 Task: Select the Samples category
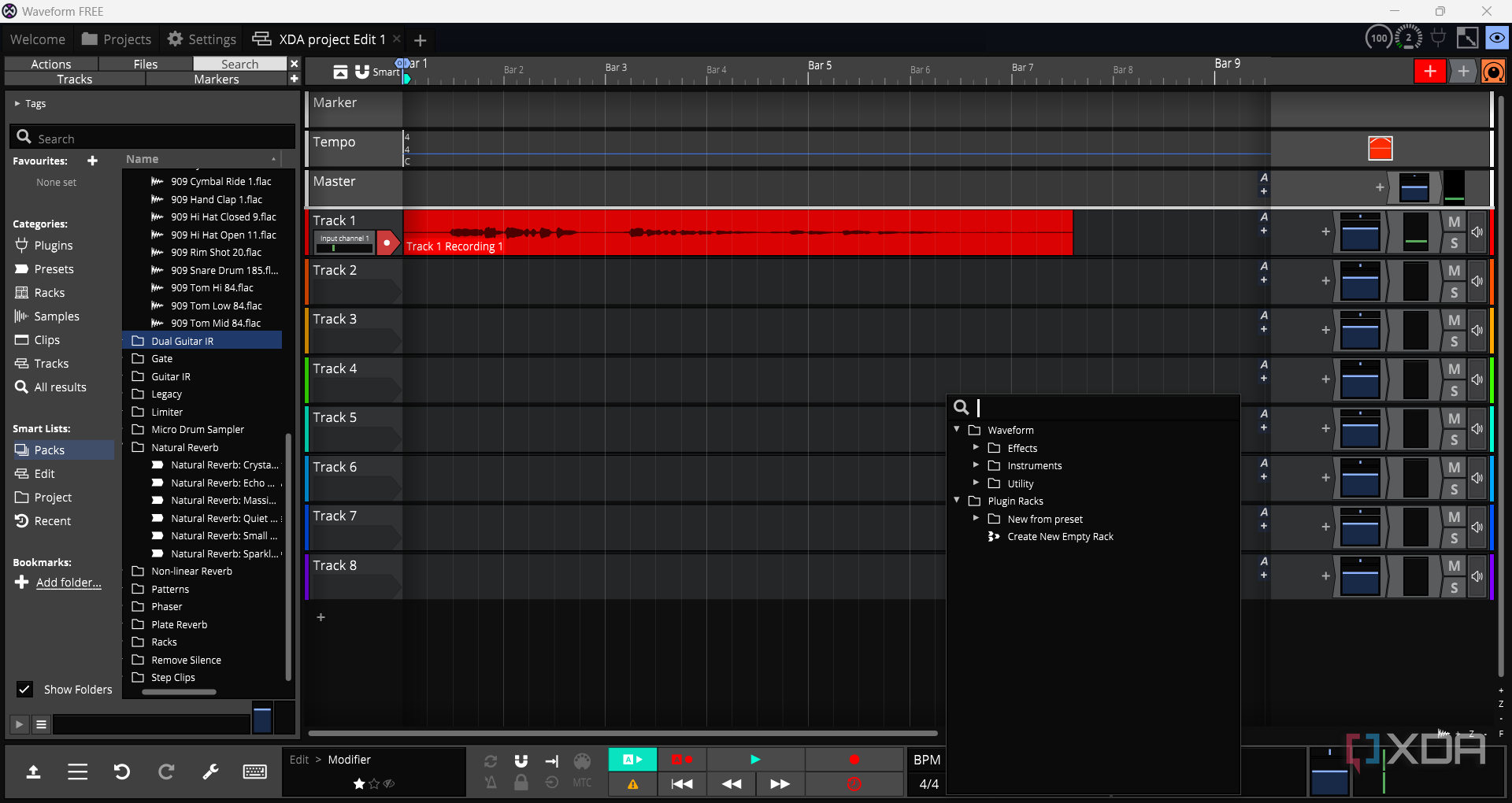click(x=57, y=316)
